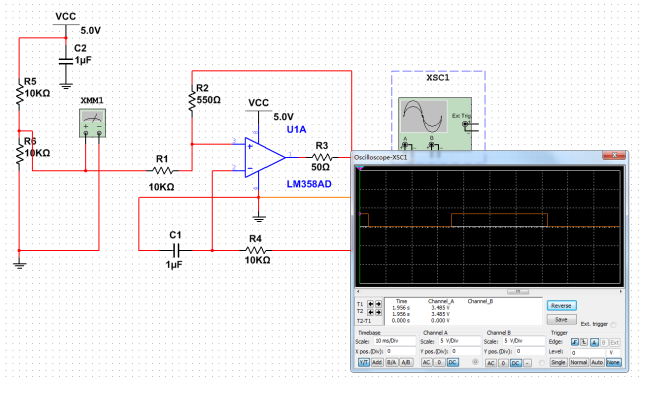The image size is (656, 394).
Task: Click oscilloscope horizontal scrollbar thumb
Action: point(518,291)
